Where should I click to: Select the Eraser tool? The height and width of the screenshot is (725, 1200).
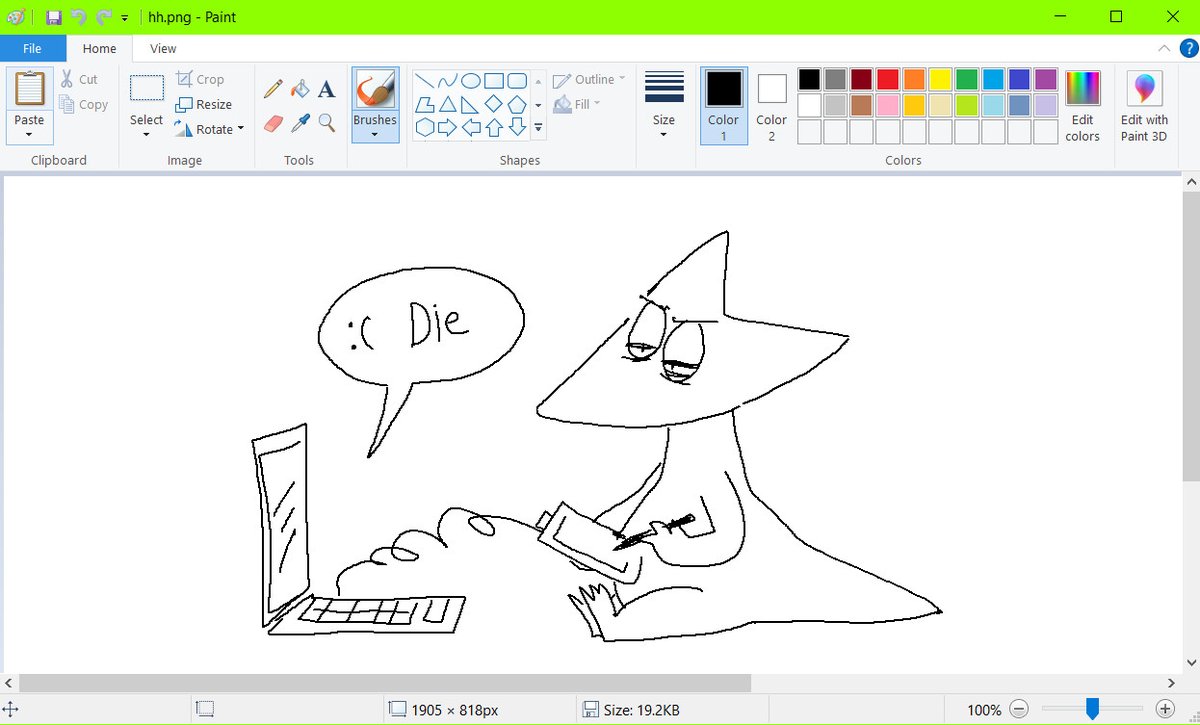click(x=273, y=122)
